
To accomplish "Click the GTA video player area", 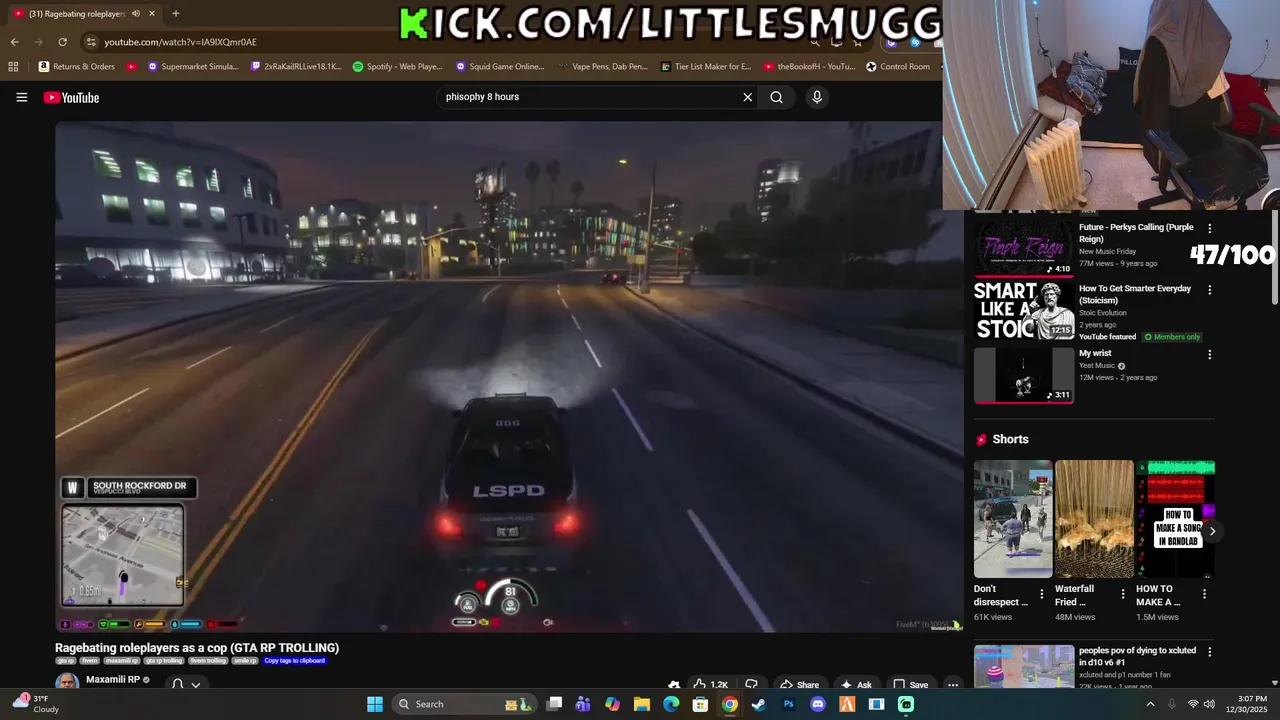I will pos(509,377).
